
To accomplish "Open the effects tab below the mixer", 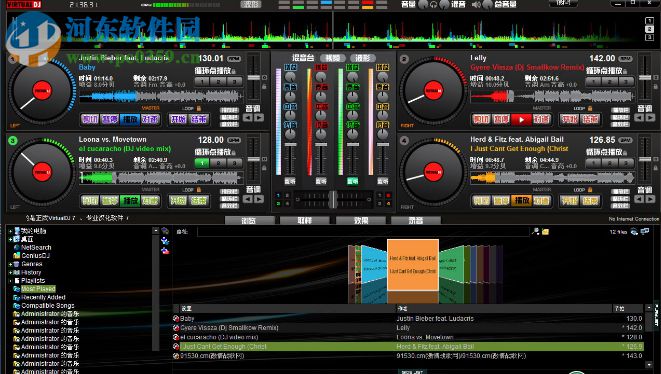I will 360,221.
